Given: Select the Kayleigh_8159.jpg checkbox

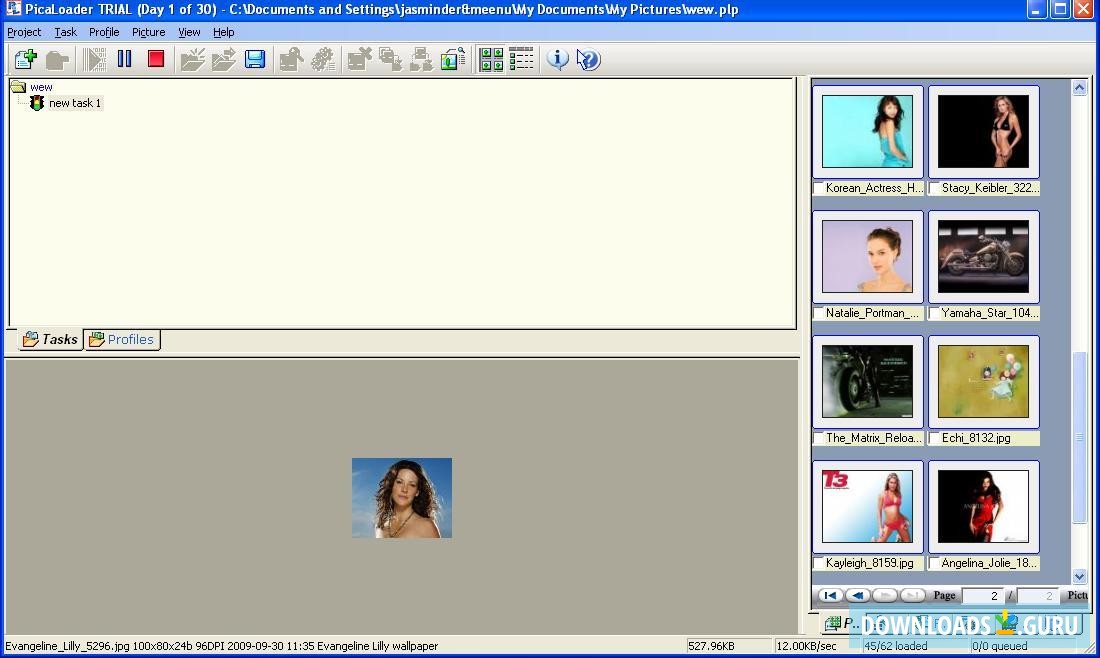Looking at the screenshot, I should click(819, 563).
